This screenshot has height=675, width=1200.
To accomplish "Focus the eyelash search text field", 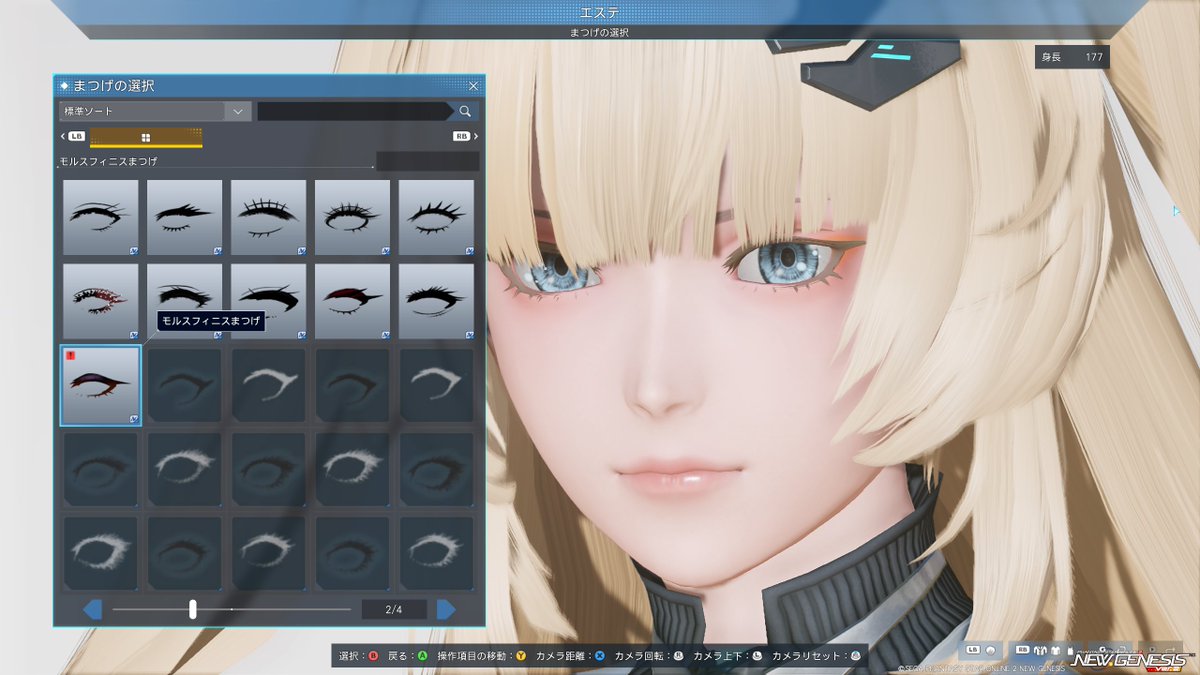I will [x=355, y=111].
